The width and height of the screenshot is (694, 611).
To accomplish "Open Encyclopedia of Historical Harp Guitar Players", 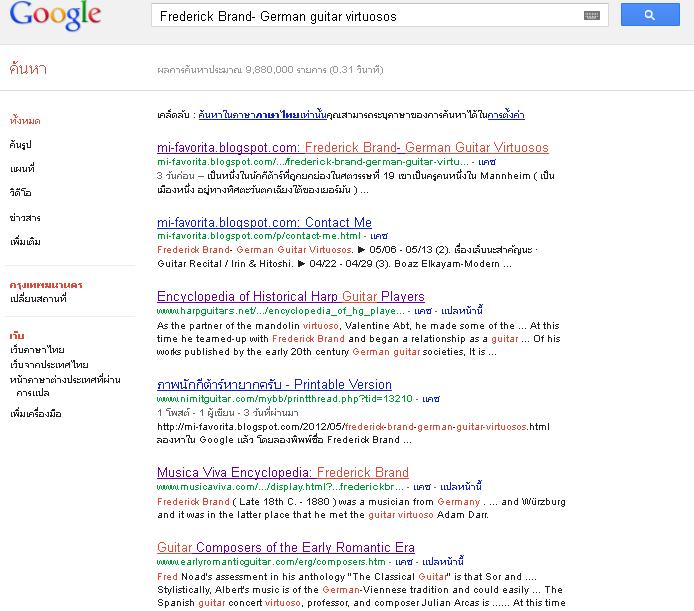I will [x=291, y=296].
